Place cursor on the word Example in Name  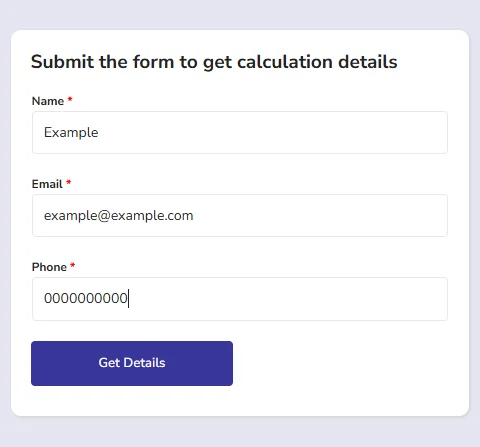coord(71,133)
